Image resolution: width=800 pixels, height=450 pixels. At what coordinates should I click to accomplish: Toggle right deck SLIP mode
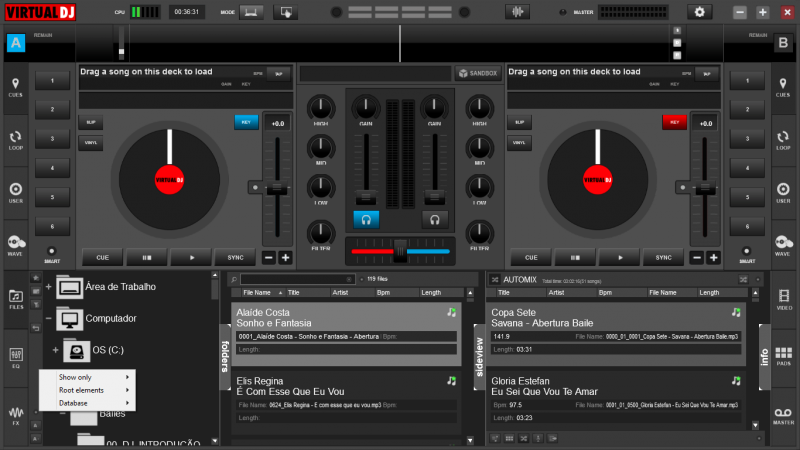point(519,122)
